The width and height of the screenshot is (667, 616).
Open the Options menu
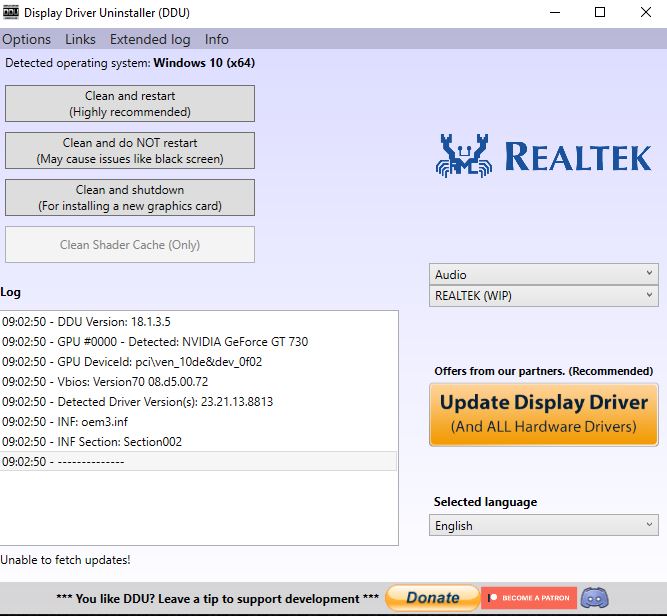pos(27,39)
